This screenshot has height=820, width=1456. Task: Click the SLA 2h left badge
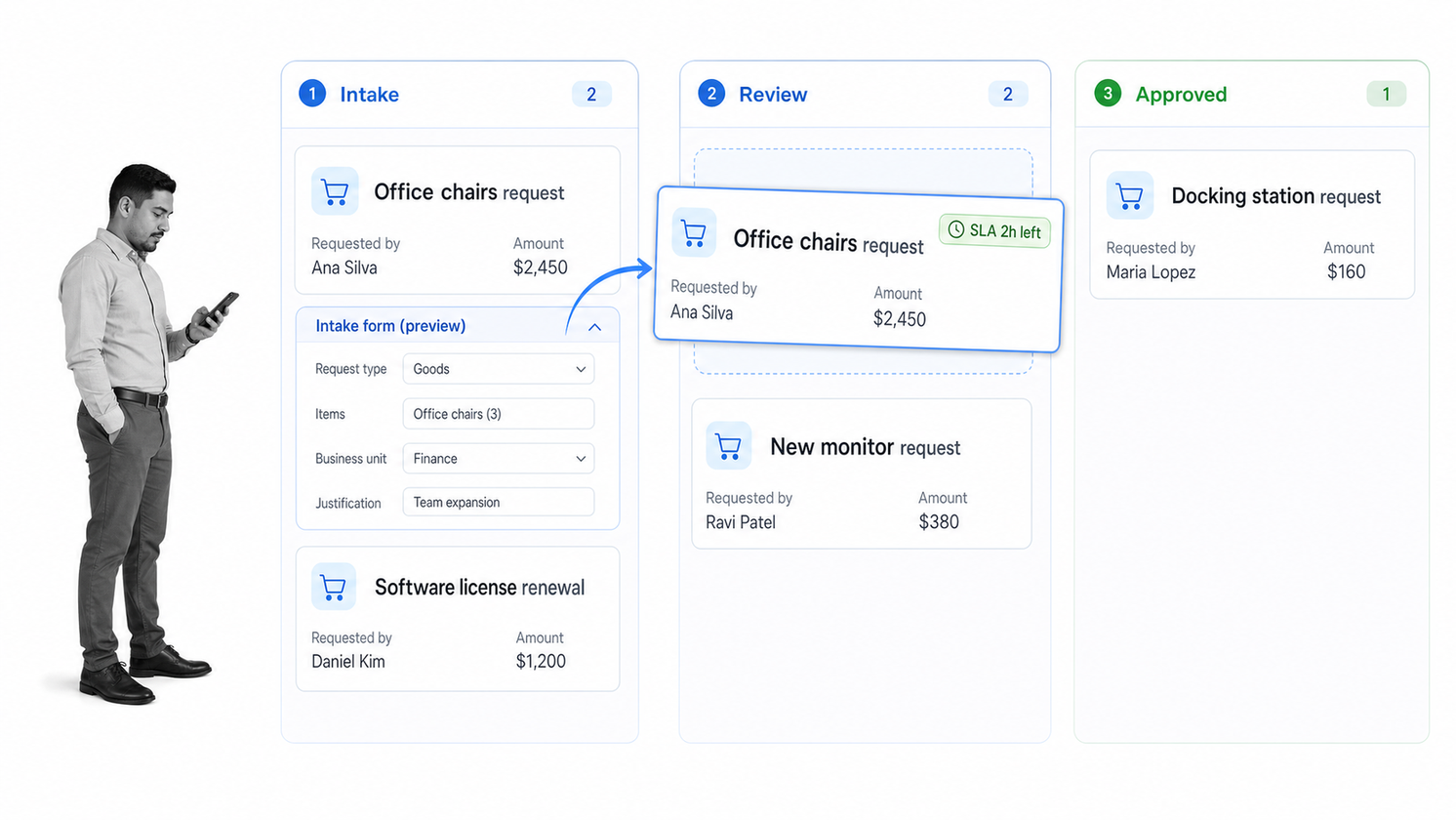point(994,231)
